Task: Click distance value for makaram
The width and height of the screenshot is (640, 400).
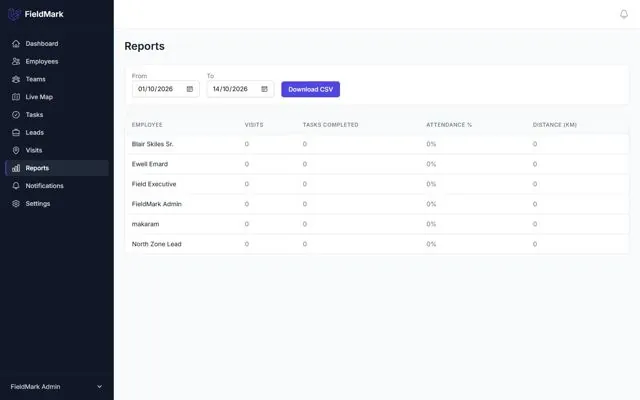Action: point(535,224)
